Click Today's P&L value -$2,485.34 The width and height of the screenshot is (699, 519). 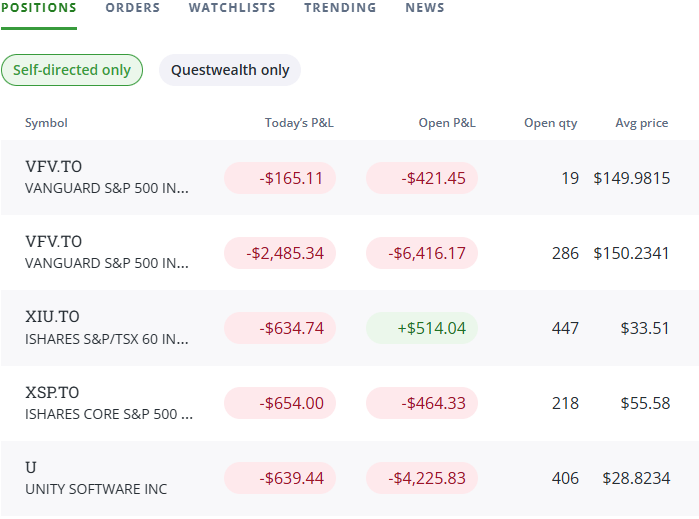[x=280, y=253]
